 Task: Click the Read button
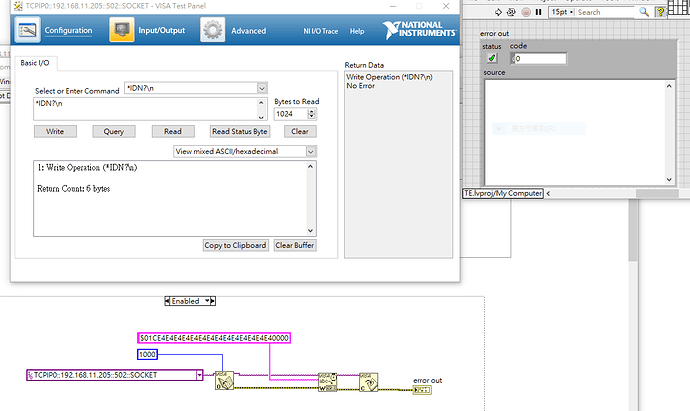pos(173,131)
